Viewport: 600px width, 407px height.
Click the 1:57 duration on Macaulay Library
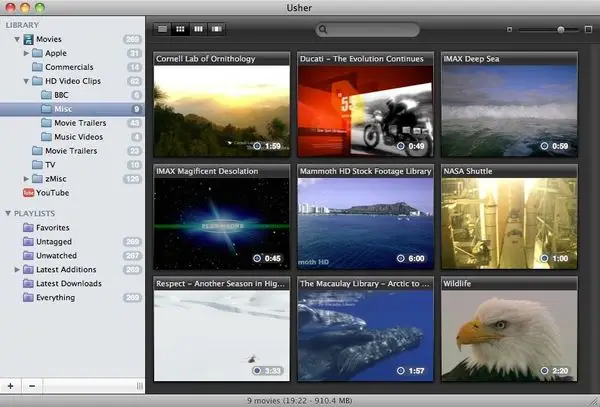tap(416, 371)
